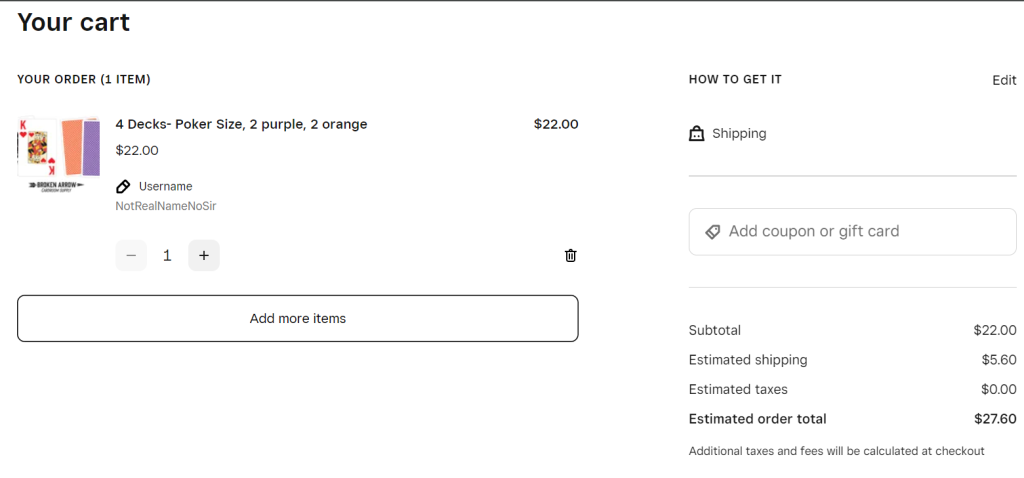1024x478 pixels.
Task: Click the Username label
Action: [x=165, y=186]
